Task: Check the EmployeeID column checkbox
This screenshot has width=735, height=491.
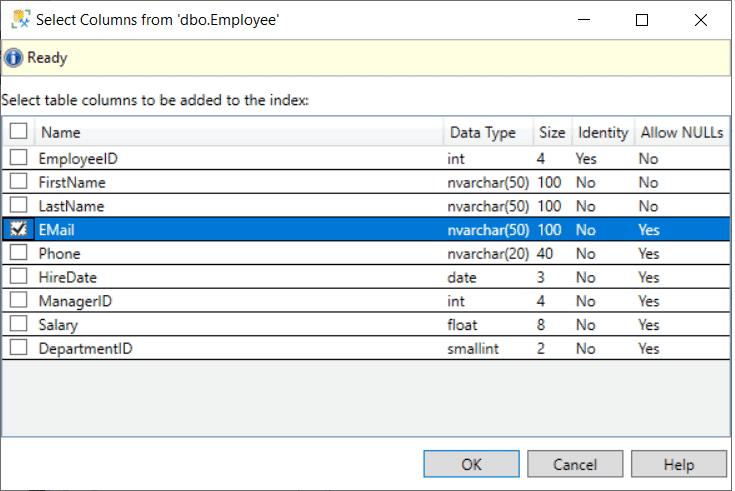Action: [x=18, y=157]
